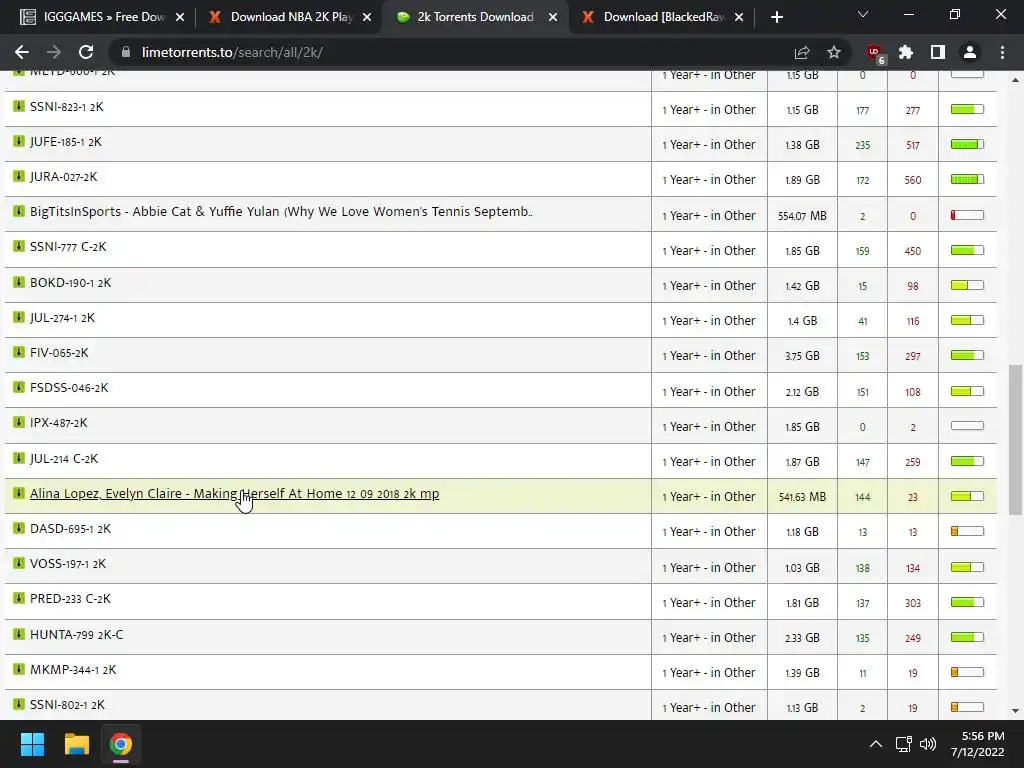Close the IGGGAMES tab
This screenshot has width=1024, height=768.
pos(180,17)
